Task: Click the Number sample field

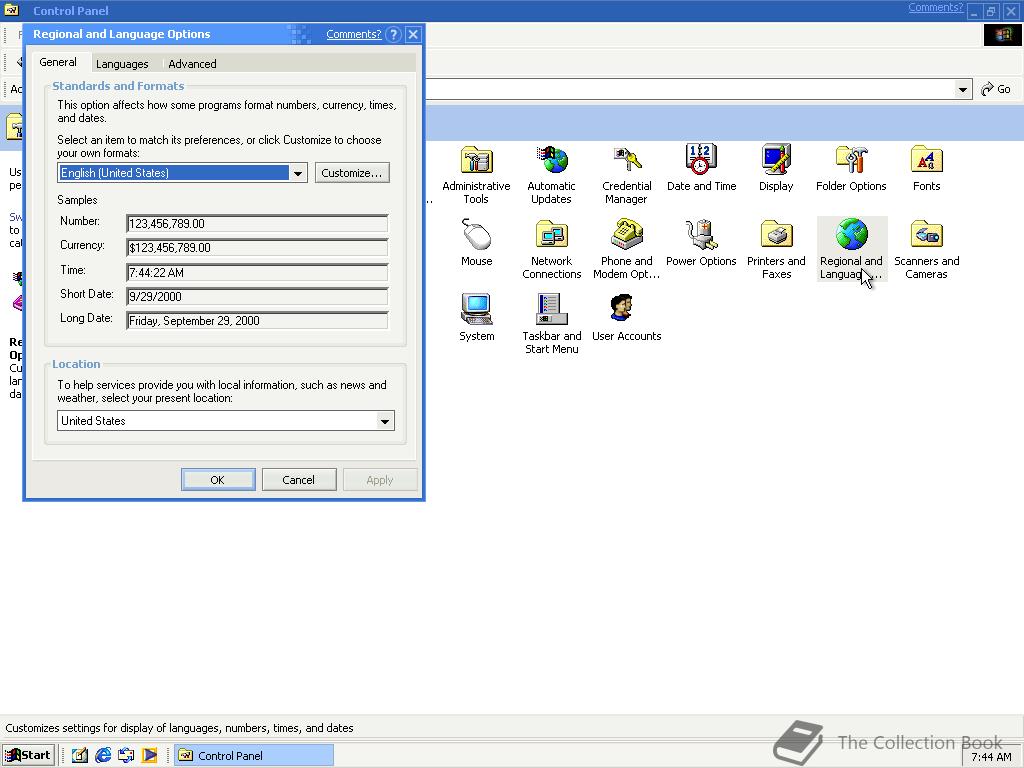Action: (257, 223)
